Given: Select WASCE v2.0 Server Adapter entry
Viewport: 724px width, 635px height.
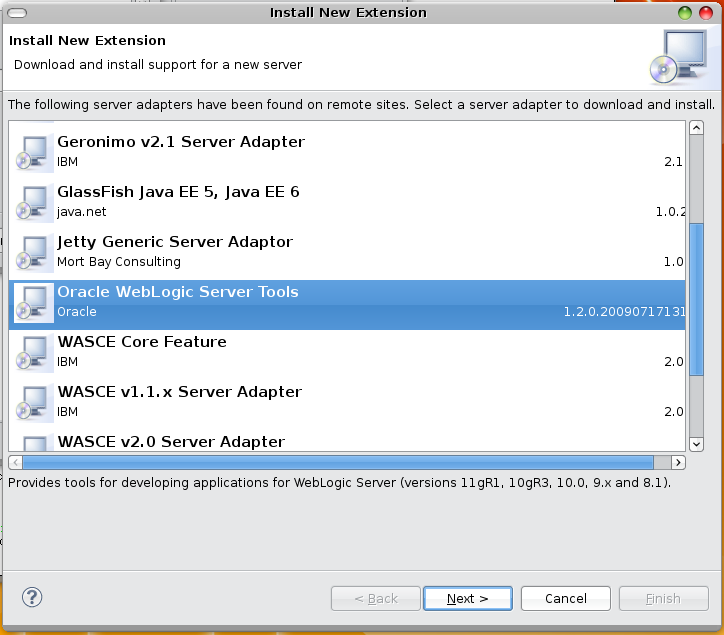Looking at the screenshot, I should (347, 441).
